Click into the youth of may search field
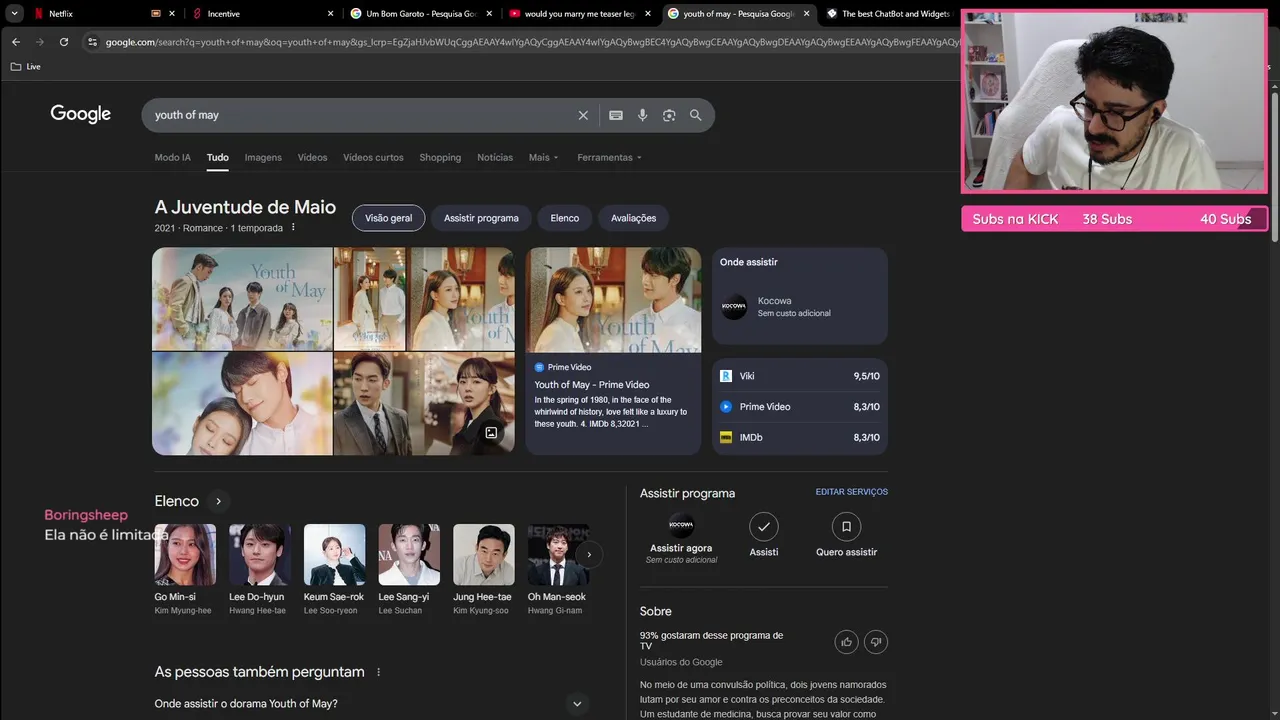This screenshot has height=720, width=1280. click(360, 115)
